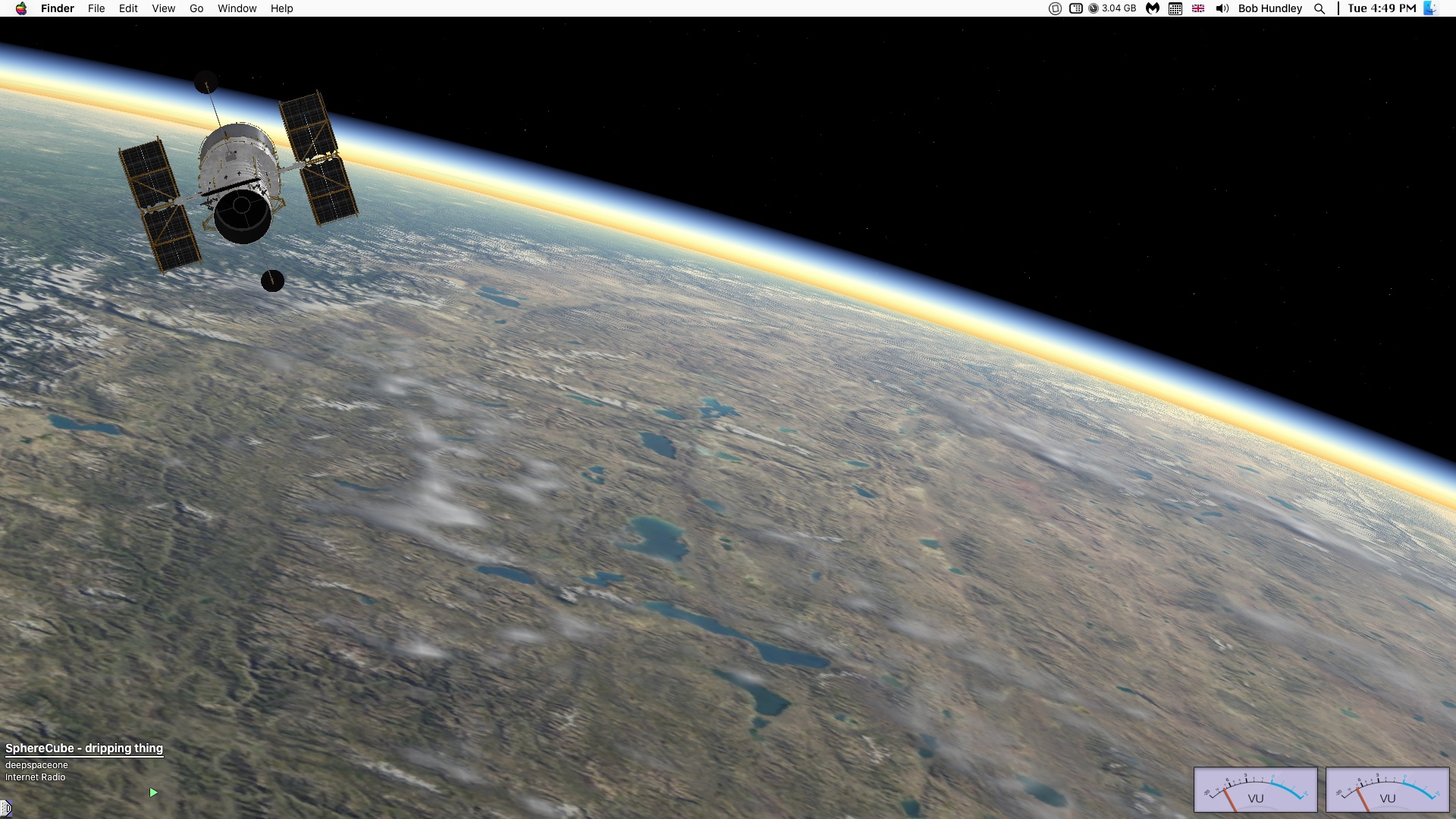This screenshot has height=819, width=1456.
Task: Click the Tue 4:49 PM clock
Action: click(1382, 8)
